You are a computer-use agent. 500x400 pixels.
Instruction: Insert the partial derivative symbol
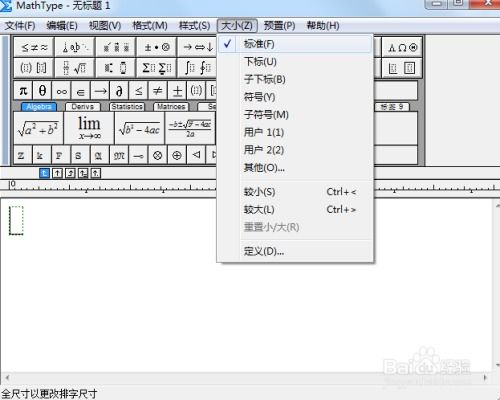coord(119,90)
